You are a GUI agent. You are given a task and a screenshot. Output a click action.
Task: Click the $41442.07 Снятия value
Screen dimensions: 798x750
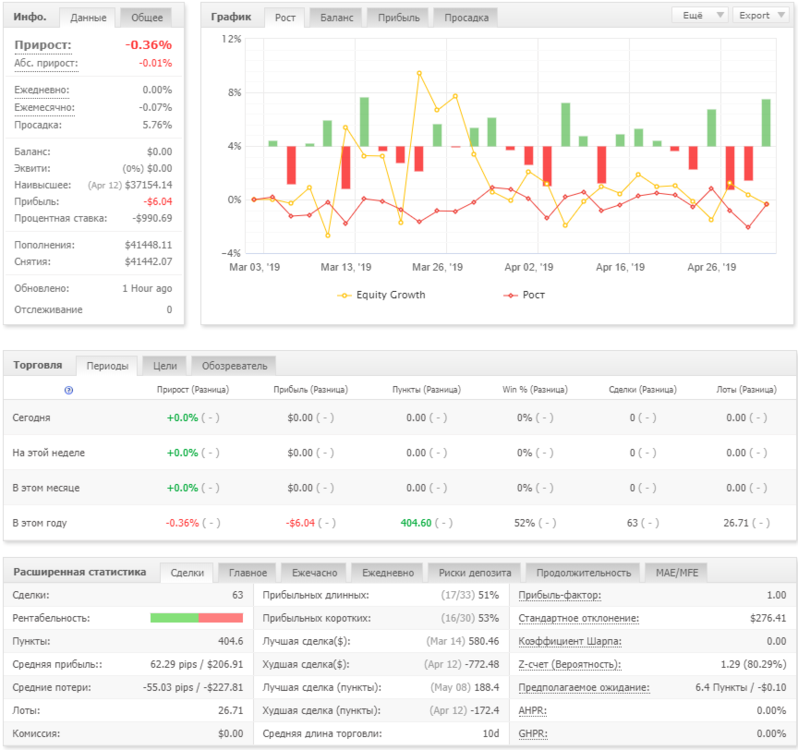pos(148,262)
